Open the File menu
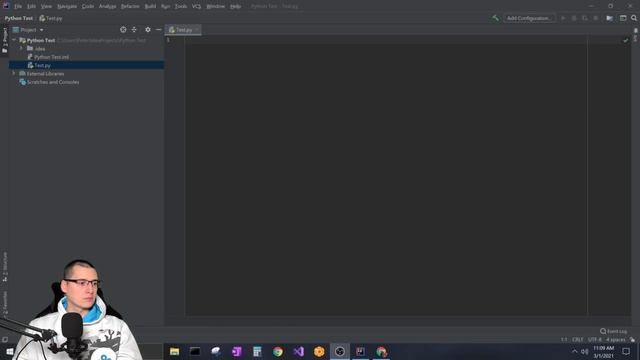This screenshot has width=640, height=360. [18, 7]
